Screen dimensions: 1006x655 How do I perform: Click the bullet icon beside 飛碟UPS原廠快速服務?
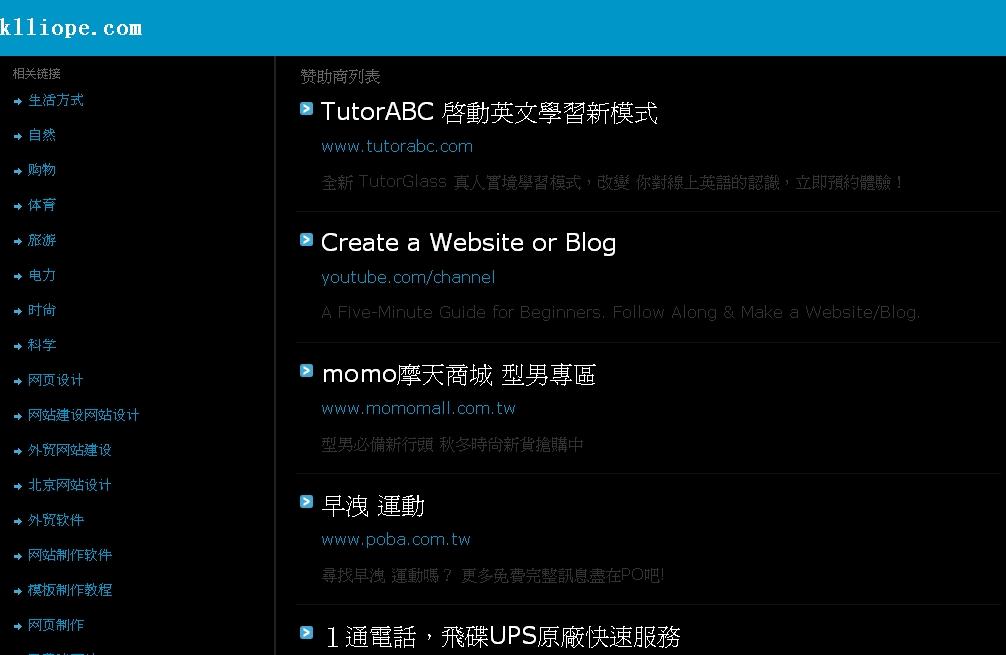[307, 632]
